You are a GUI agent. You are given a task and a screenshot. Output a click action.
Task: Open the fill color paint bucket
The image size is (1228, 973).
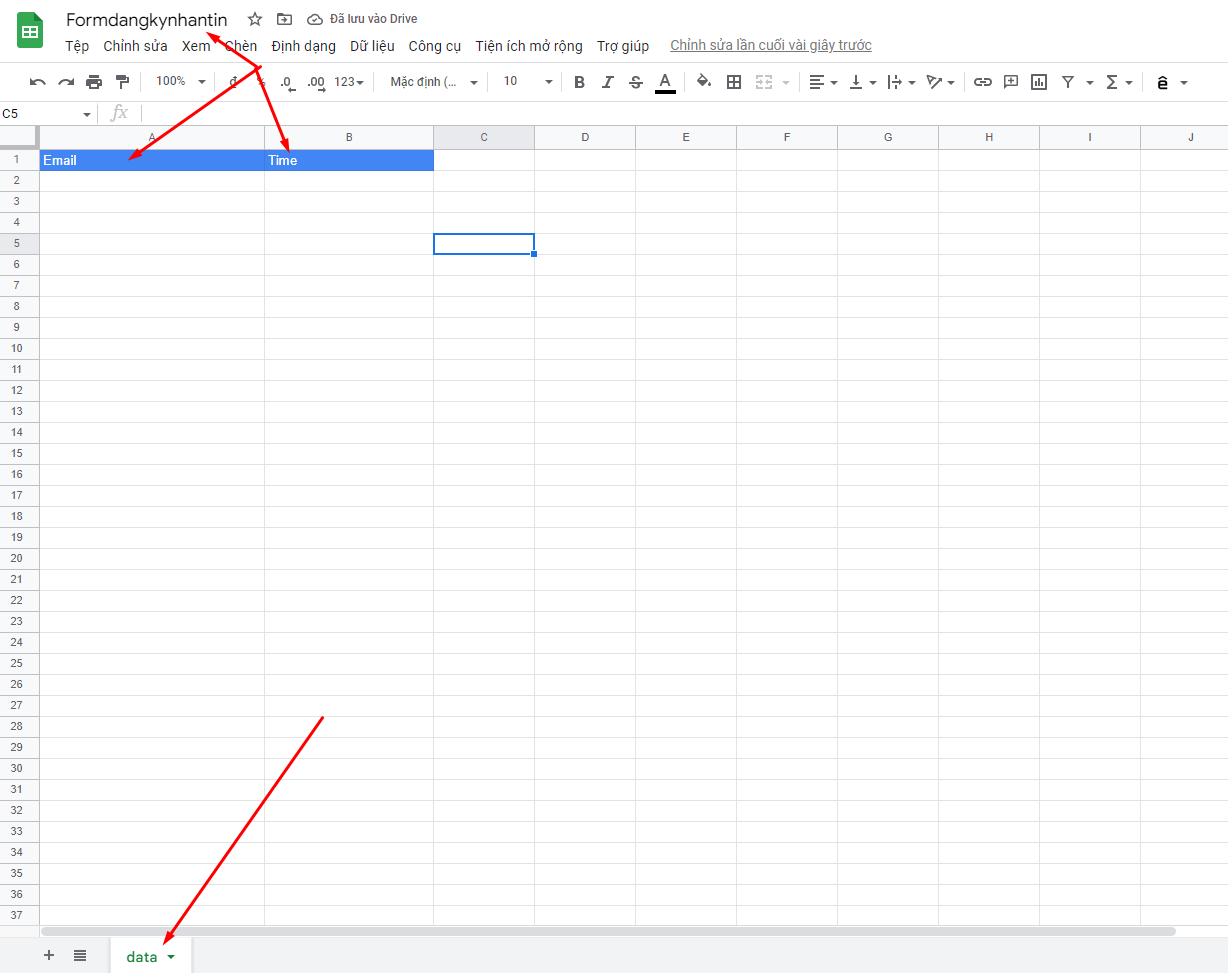[704, 82]
